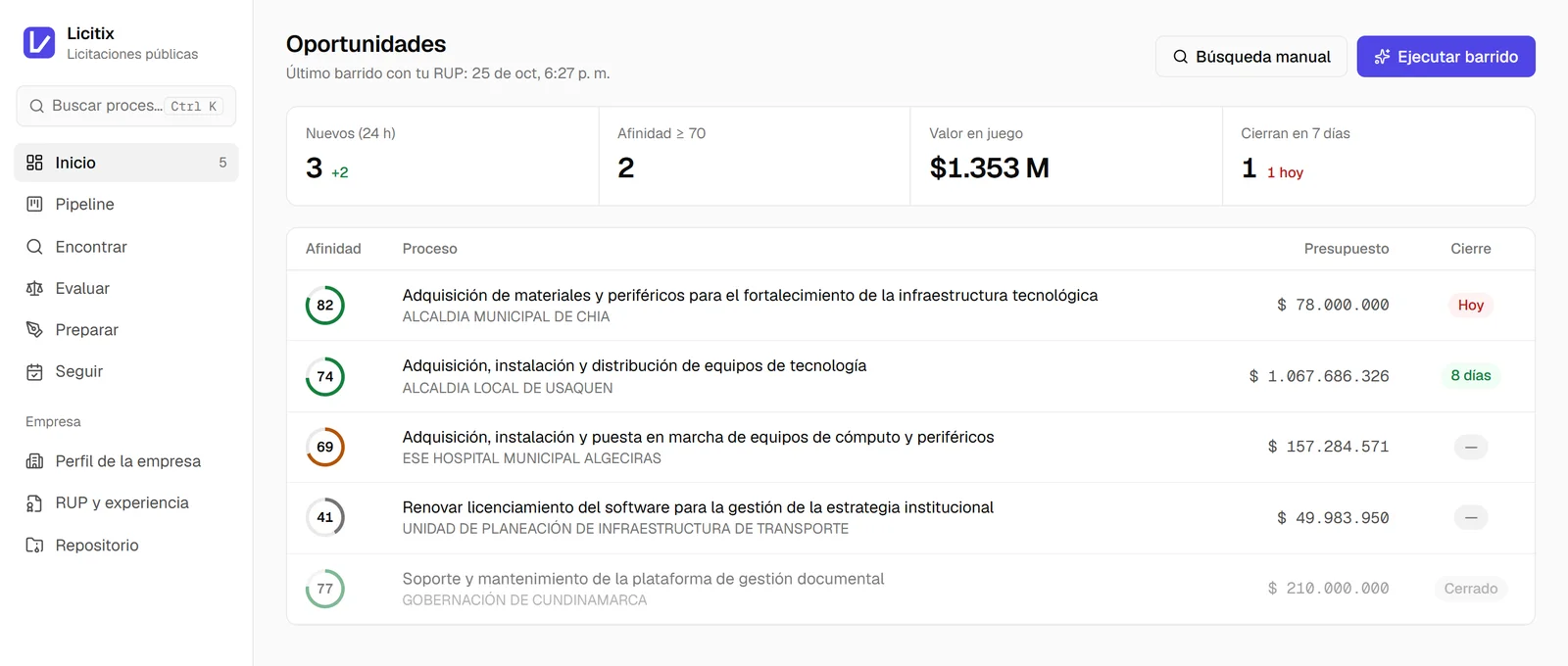
Task: Go to Evaluar section
Action: [x=126, y=288]
